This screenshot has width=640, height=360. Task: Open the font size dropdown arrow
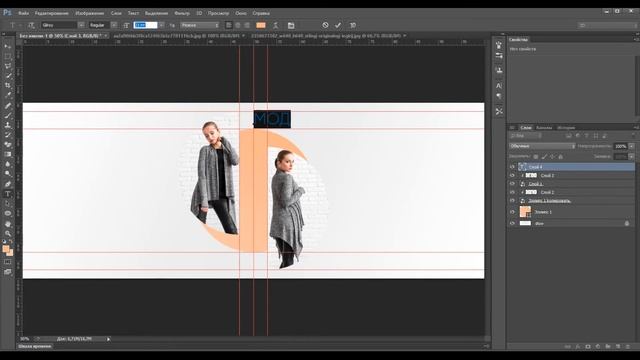click(161, 25)
